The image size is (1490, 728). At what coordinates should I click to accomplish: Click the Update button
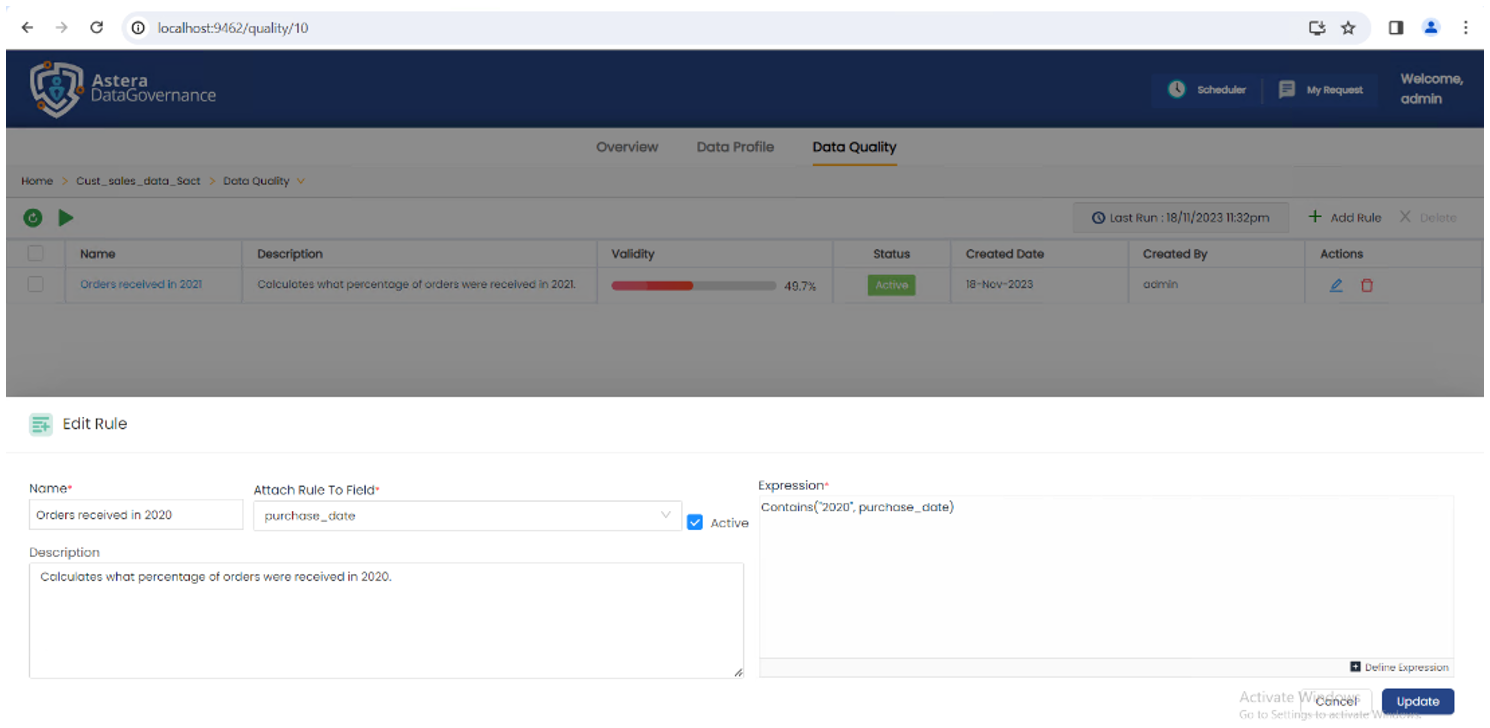pos(1417,701)
